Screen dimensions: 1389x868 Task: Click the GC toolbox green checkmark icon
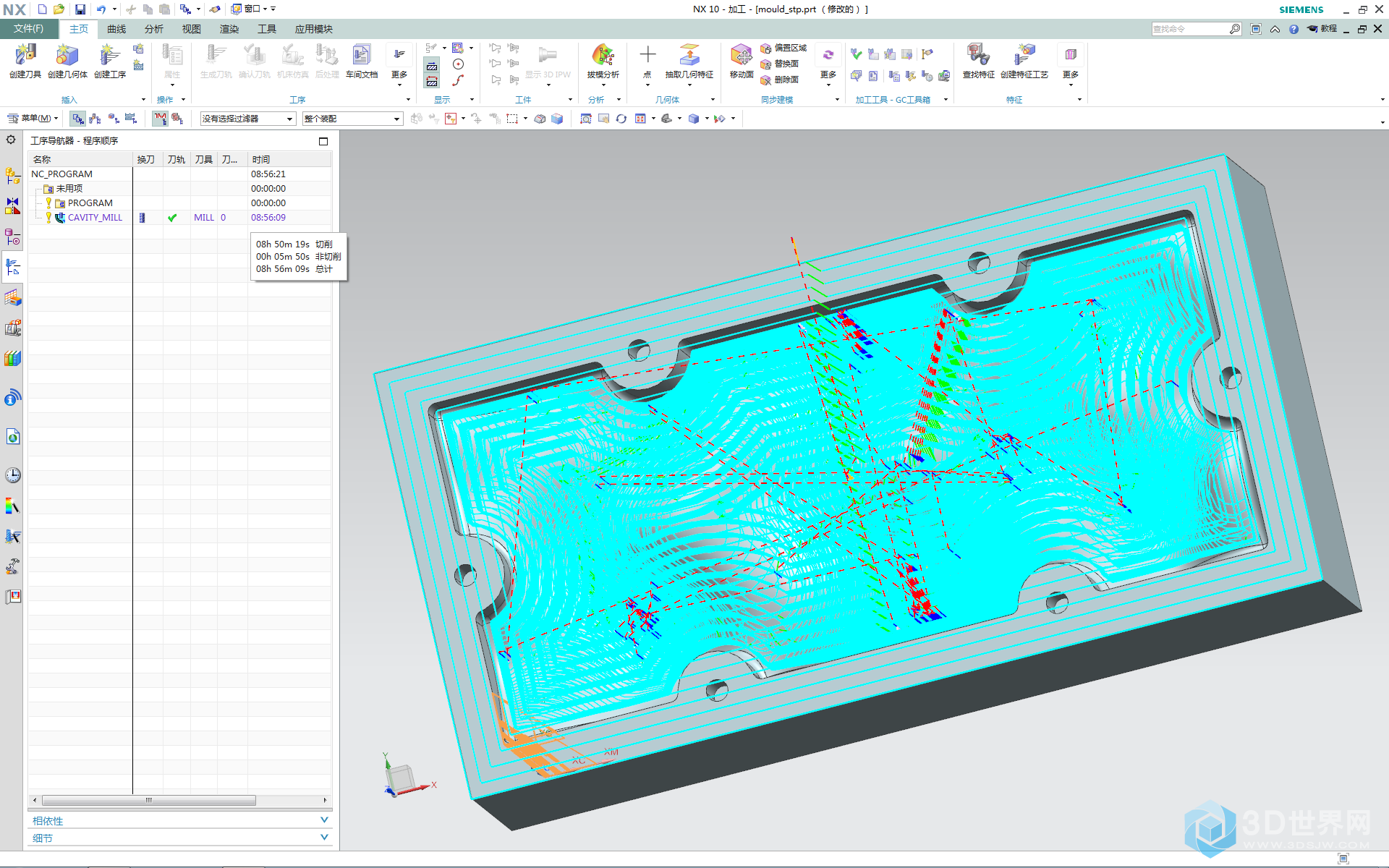857,54
